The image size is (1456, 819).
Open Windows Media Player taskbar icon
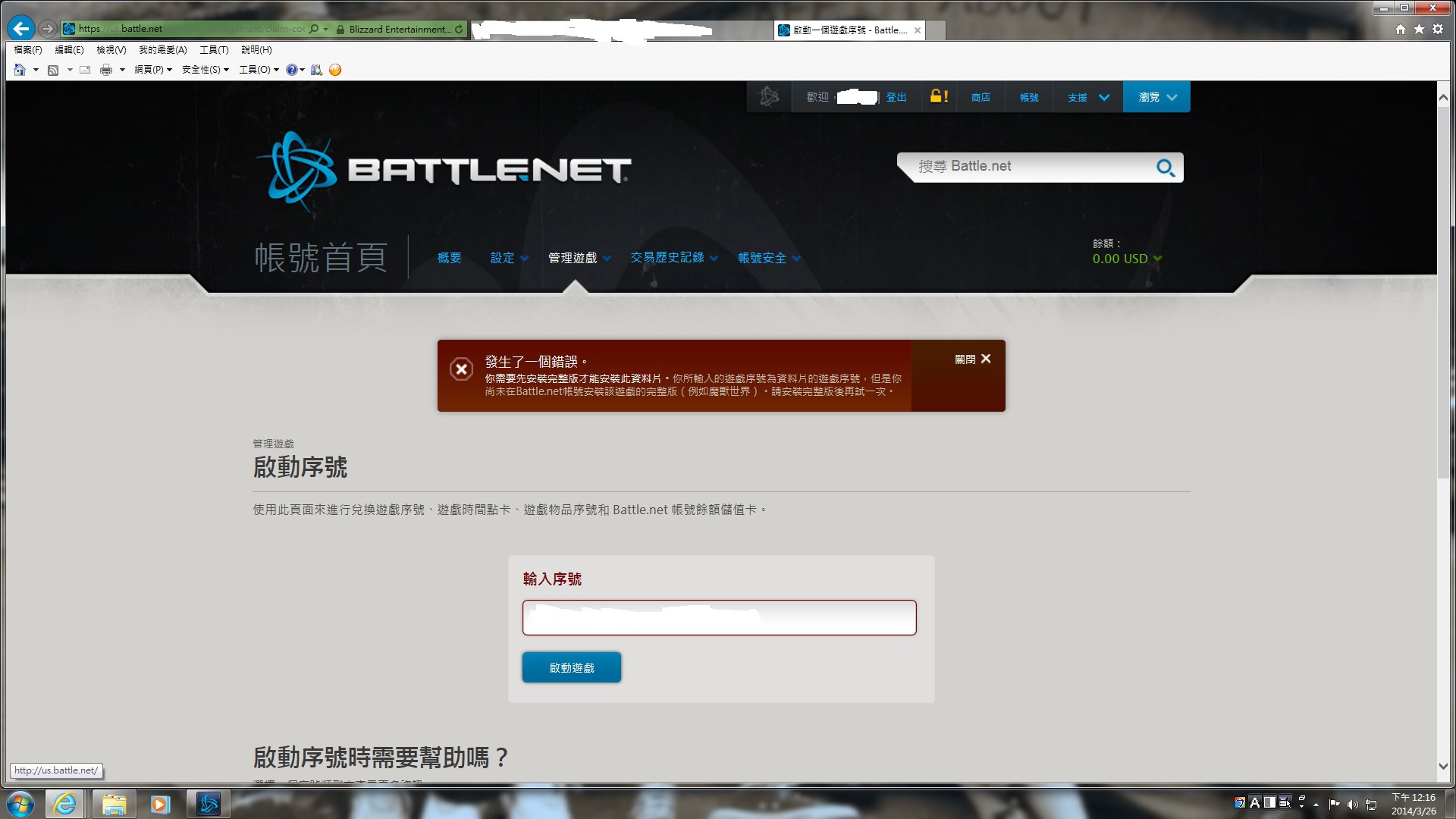[160, 804]
